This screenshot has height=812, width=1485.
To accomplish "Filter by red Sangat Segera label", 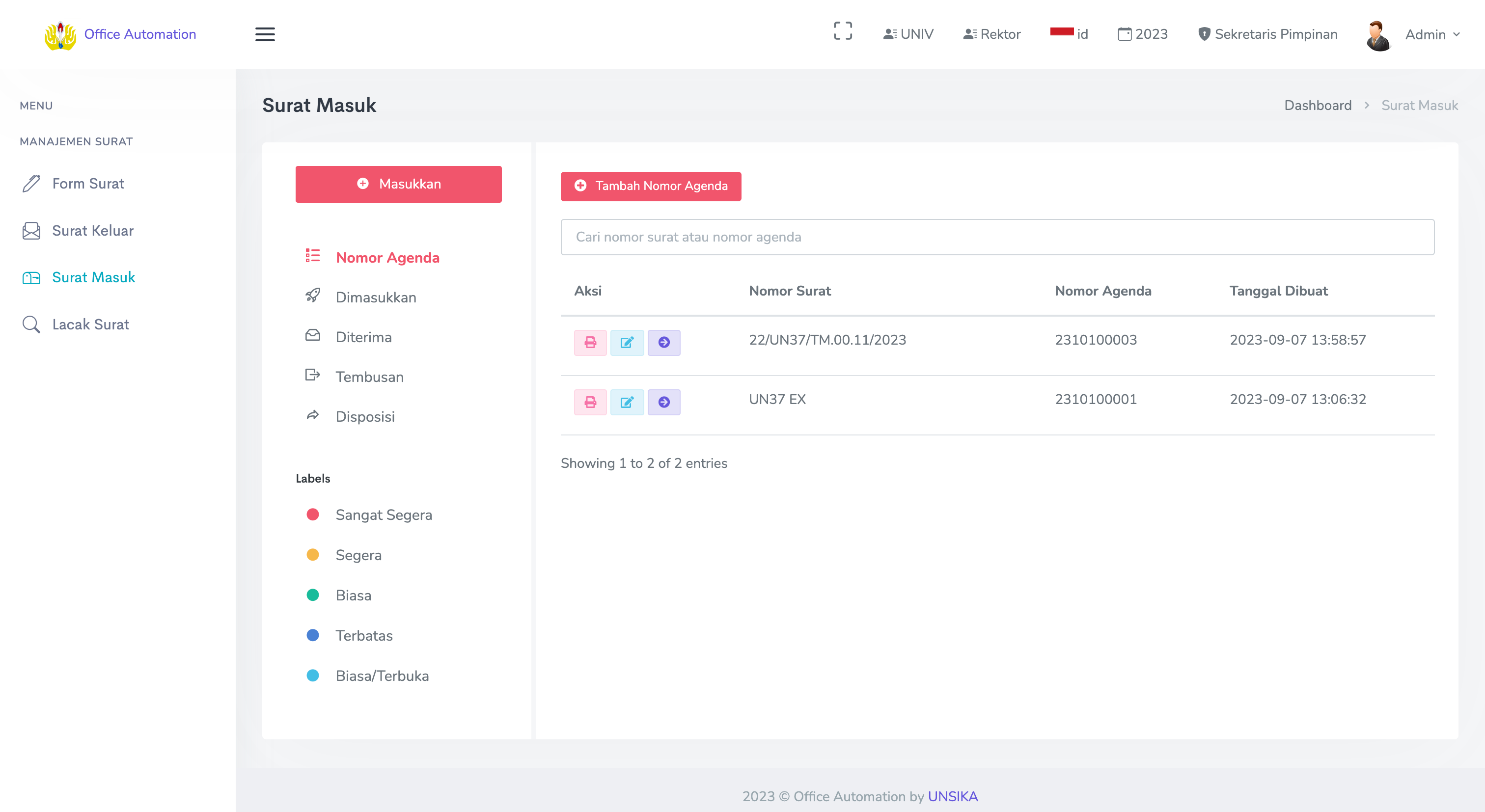I will coord(384,514).
